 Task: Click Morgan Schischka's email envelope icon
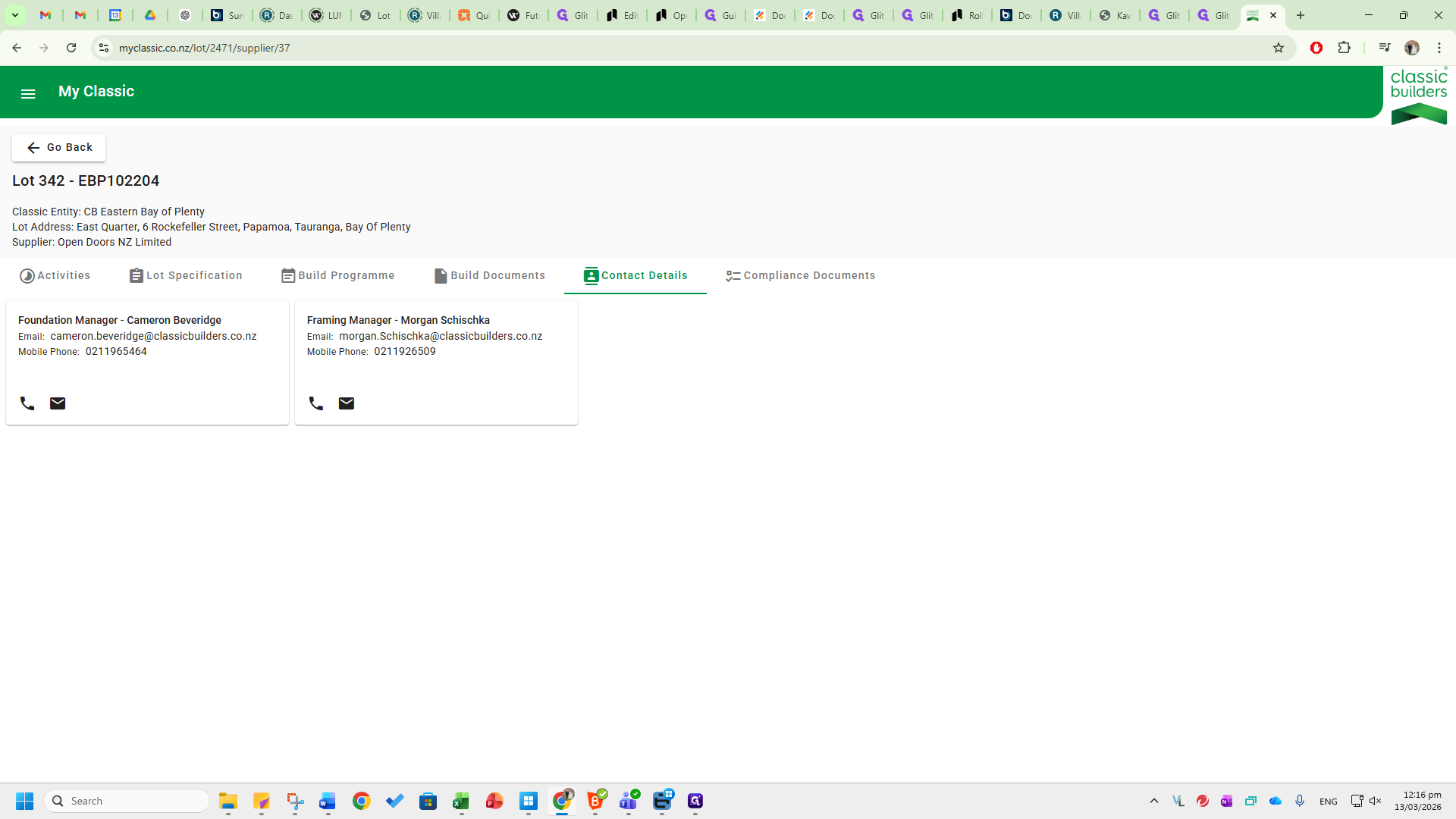tap(347, 403)
